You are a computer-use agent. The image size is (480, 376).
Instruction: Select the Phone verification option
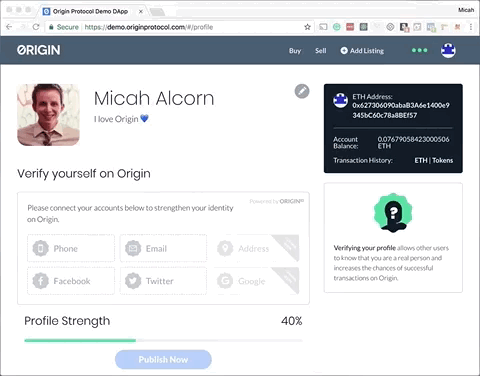[71, 248]
